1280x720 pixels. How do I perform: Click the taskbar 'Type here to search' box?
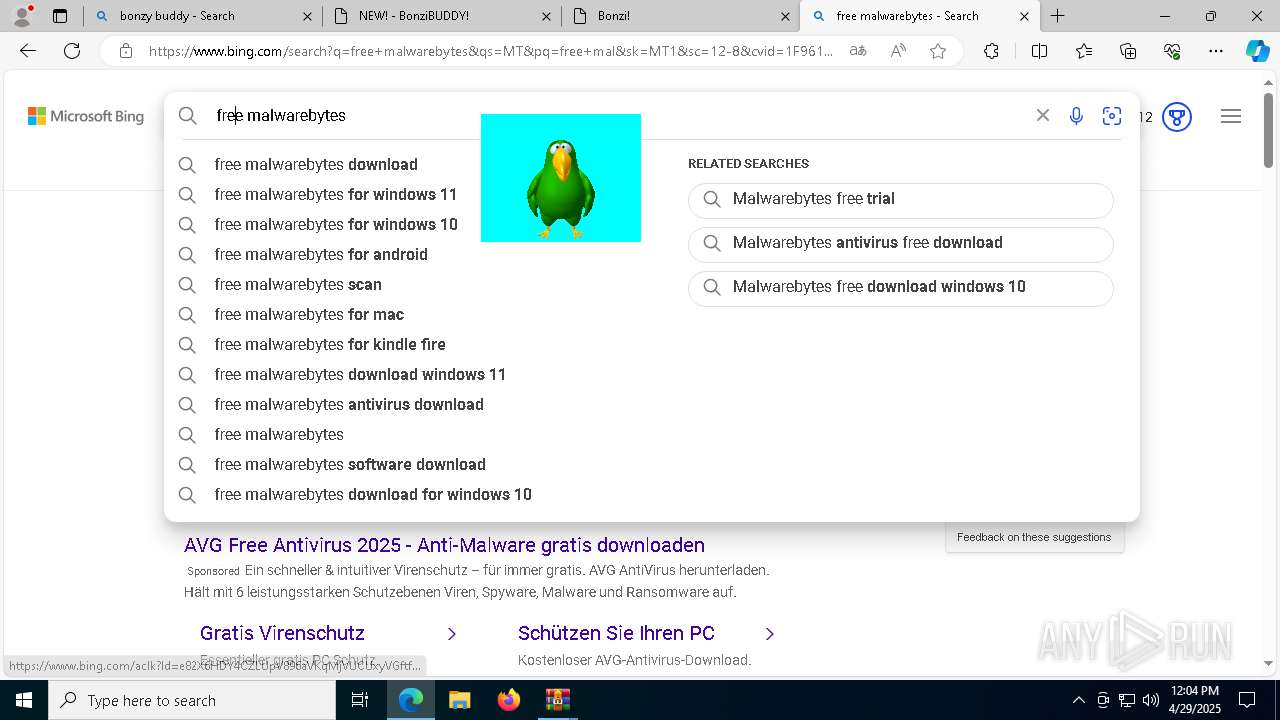pyautogui.click(x=192, y=700)
